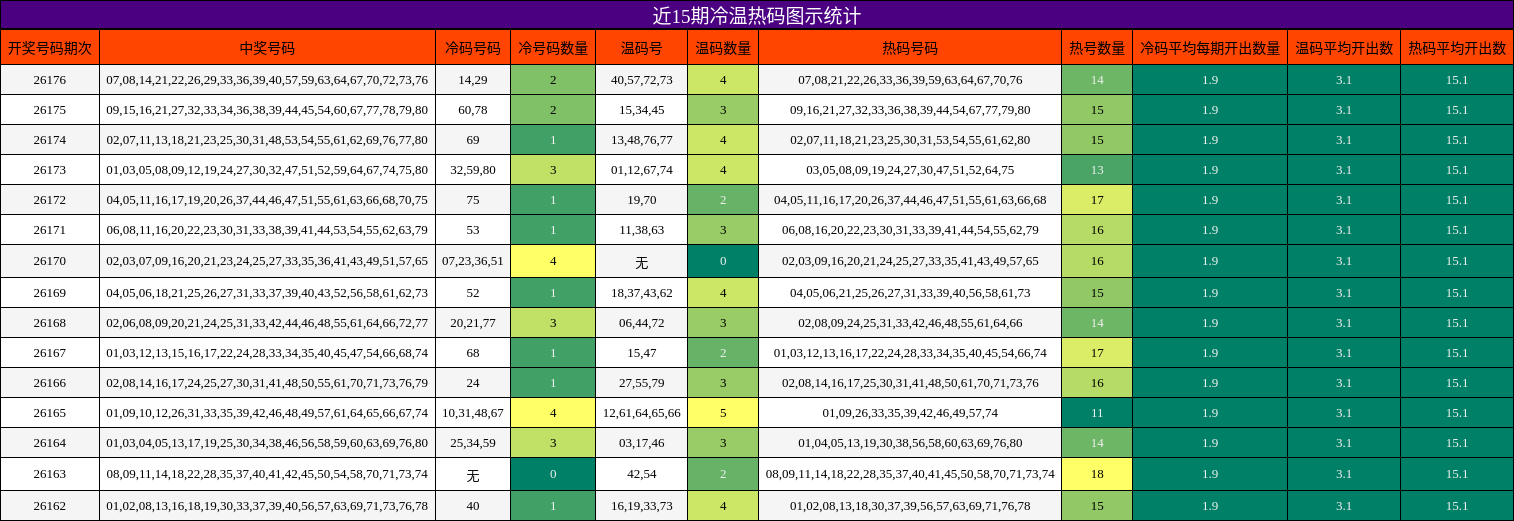This screenshot has height=521, width=1514.
Task: Click warm count 5 in row 26165
Action: [723, 413]
